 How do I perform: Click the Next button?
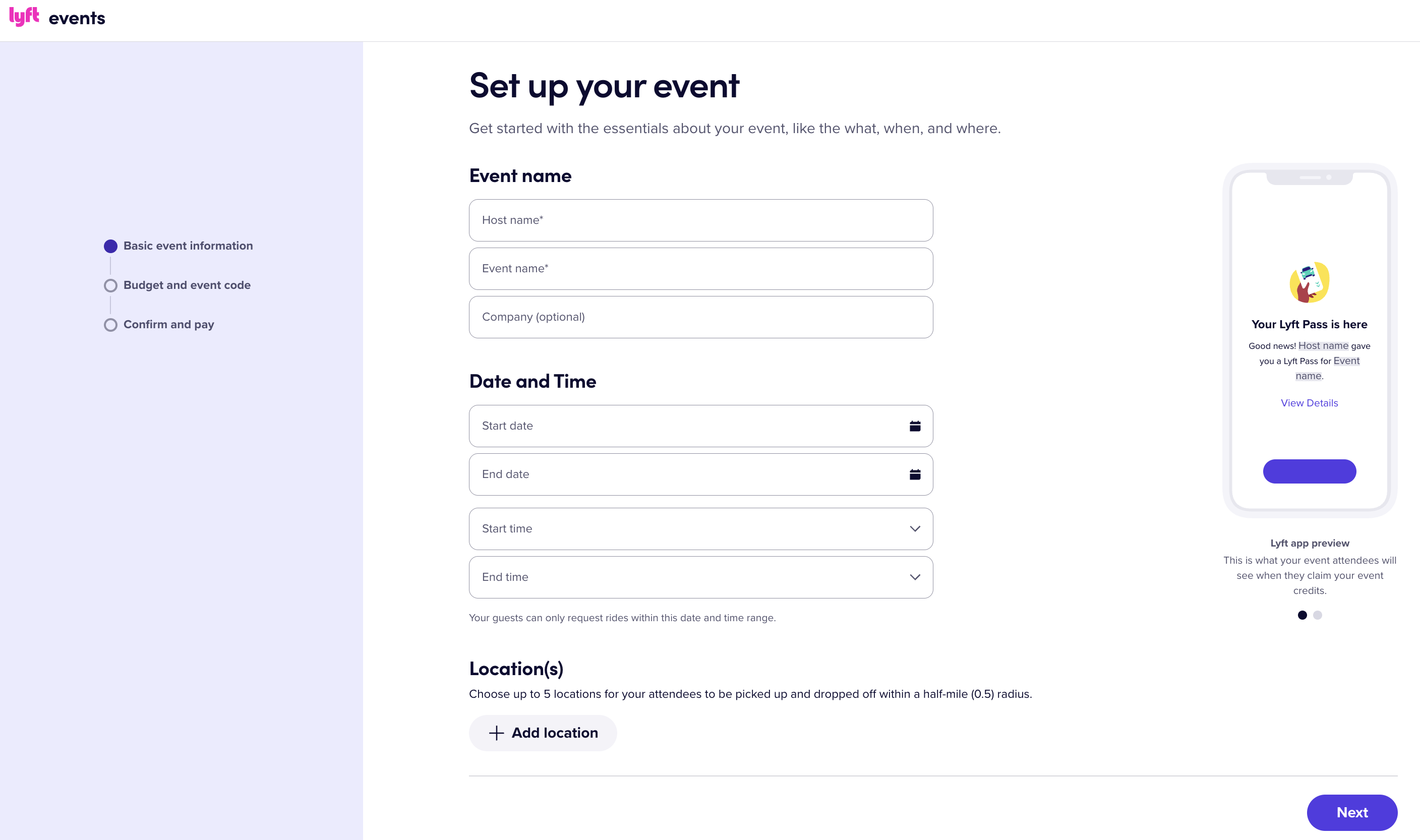tap(1352, 812)
